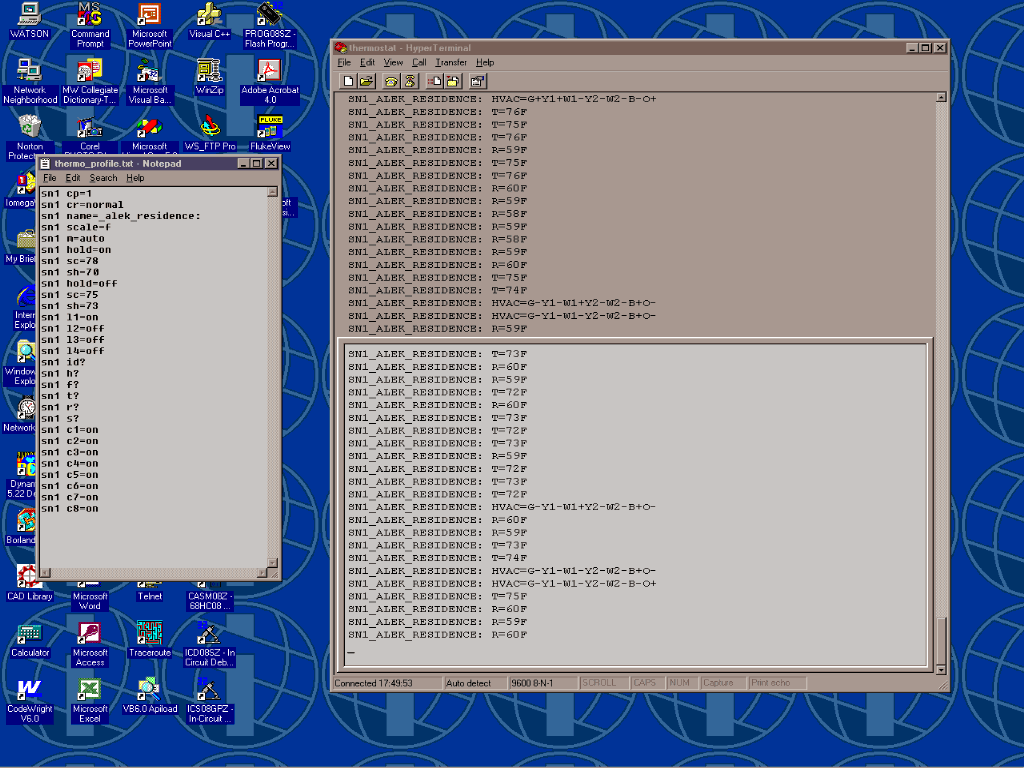Click the Send file toolbar icon

click(435, 81)
